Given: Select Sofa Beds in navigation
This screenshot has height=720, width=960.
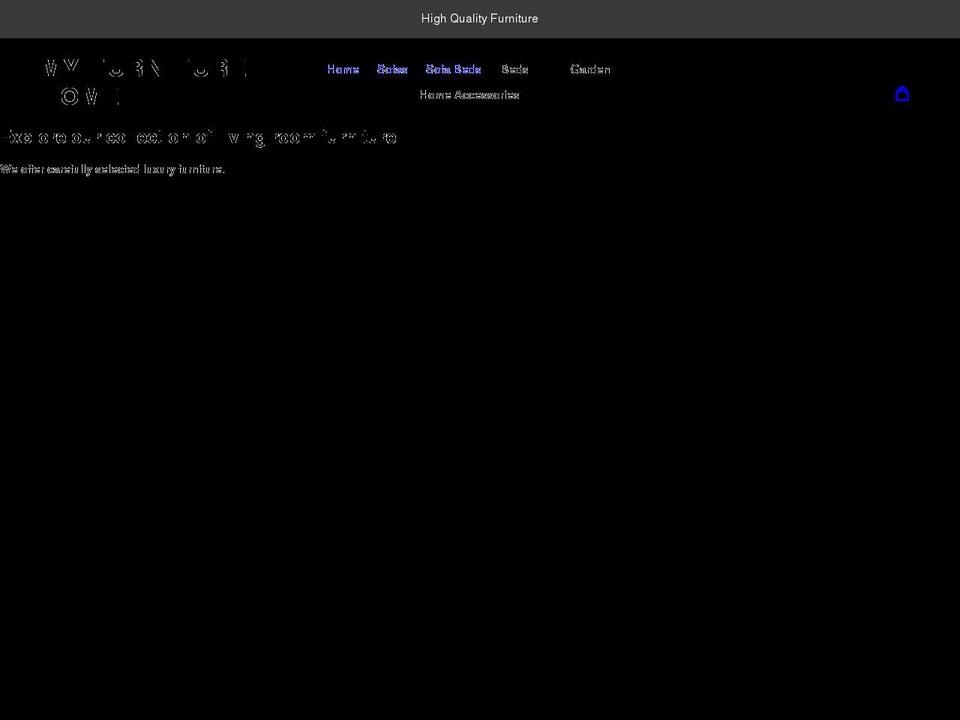Looking at the screenshot, I should pos(453,69).
